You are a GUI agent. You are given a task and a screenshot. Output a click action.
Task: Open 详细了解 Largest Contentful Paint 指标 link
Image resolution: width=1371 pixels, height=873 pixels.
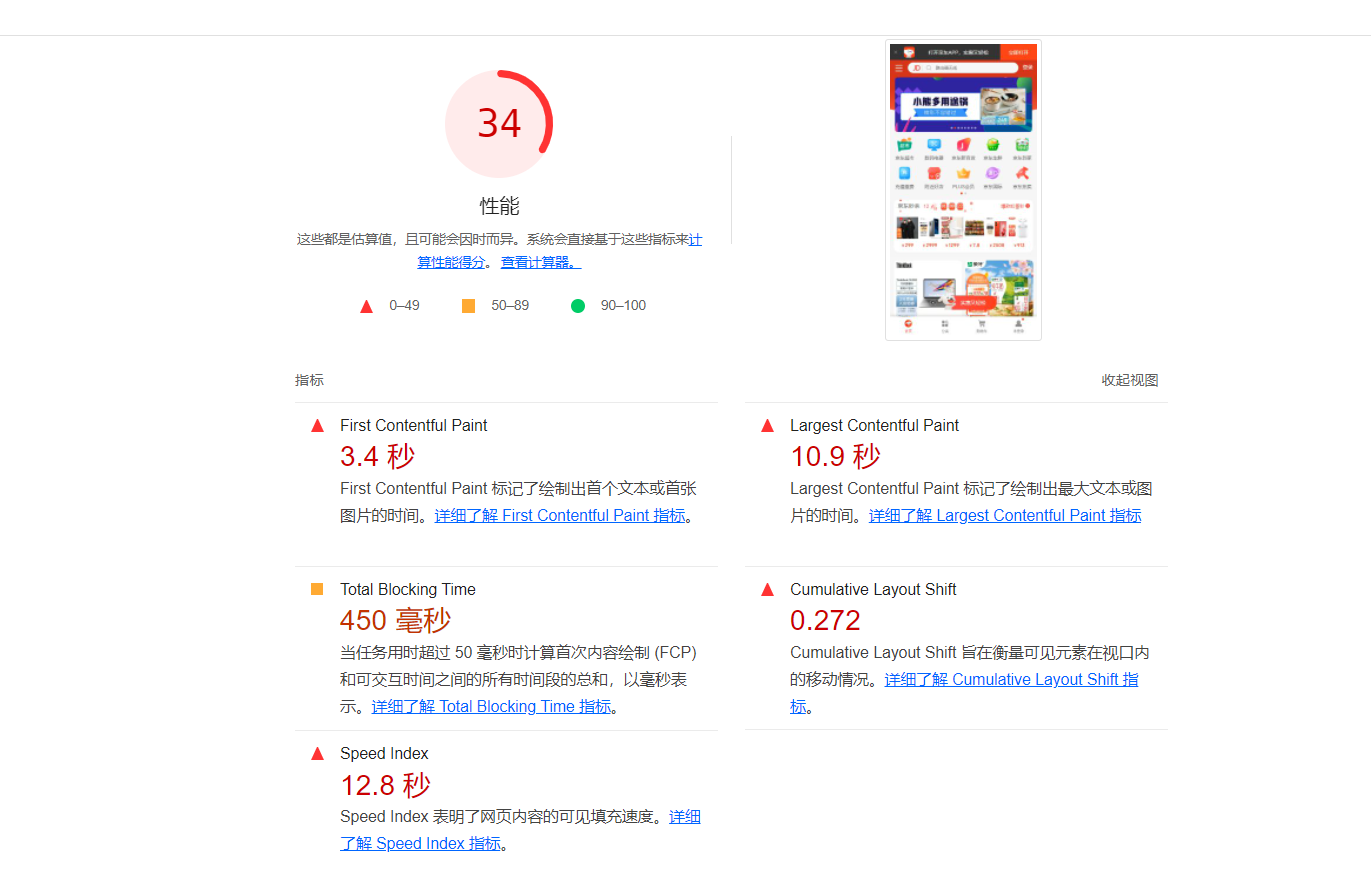(x=1005, y=516)
